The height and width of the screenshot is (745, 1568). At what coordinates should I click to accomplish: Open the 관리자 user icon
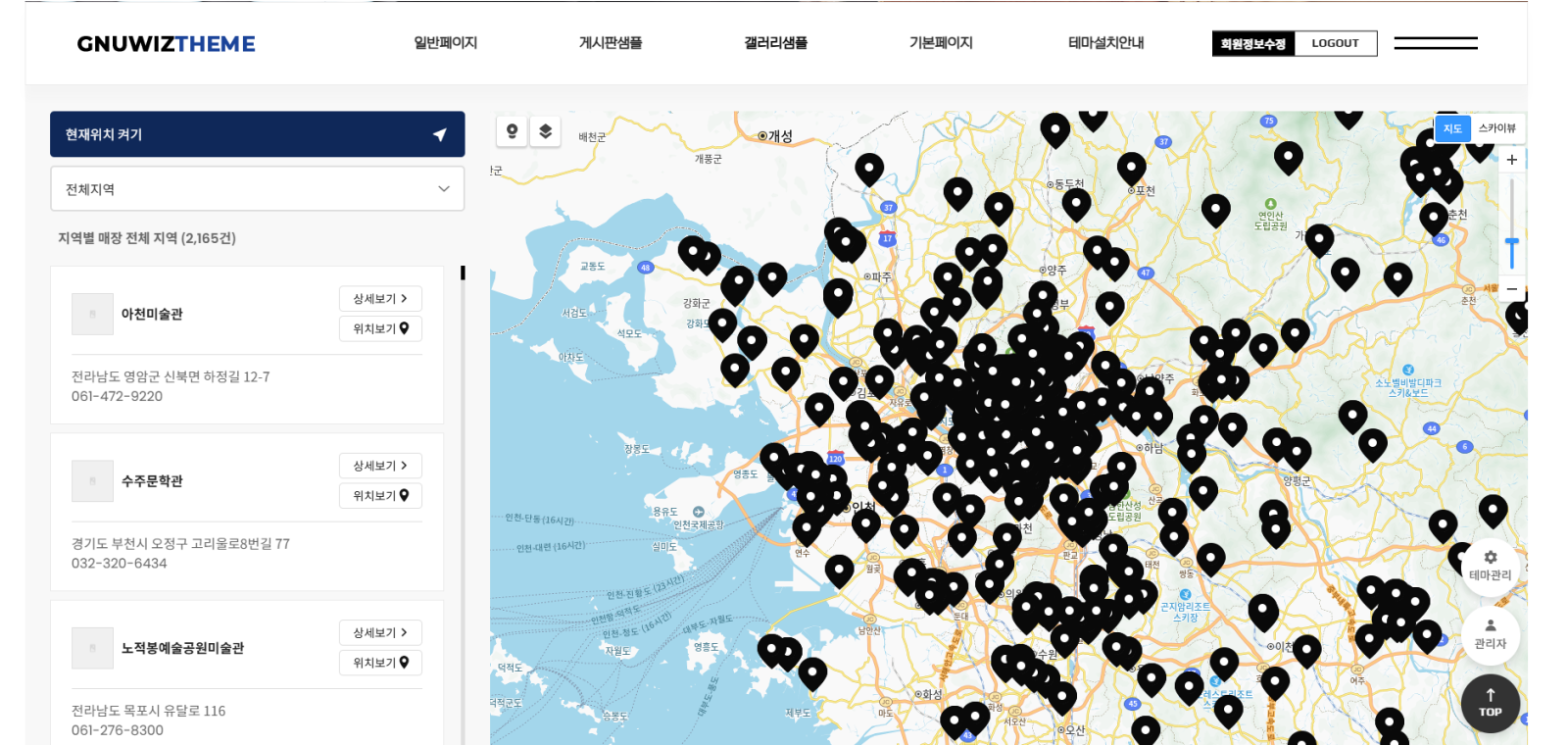tap(1490, 626)
